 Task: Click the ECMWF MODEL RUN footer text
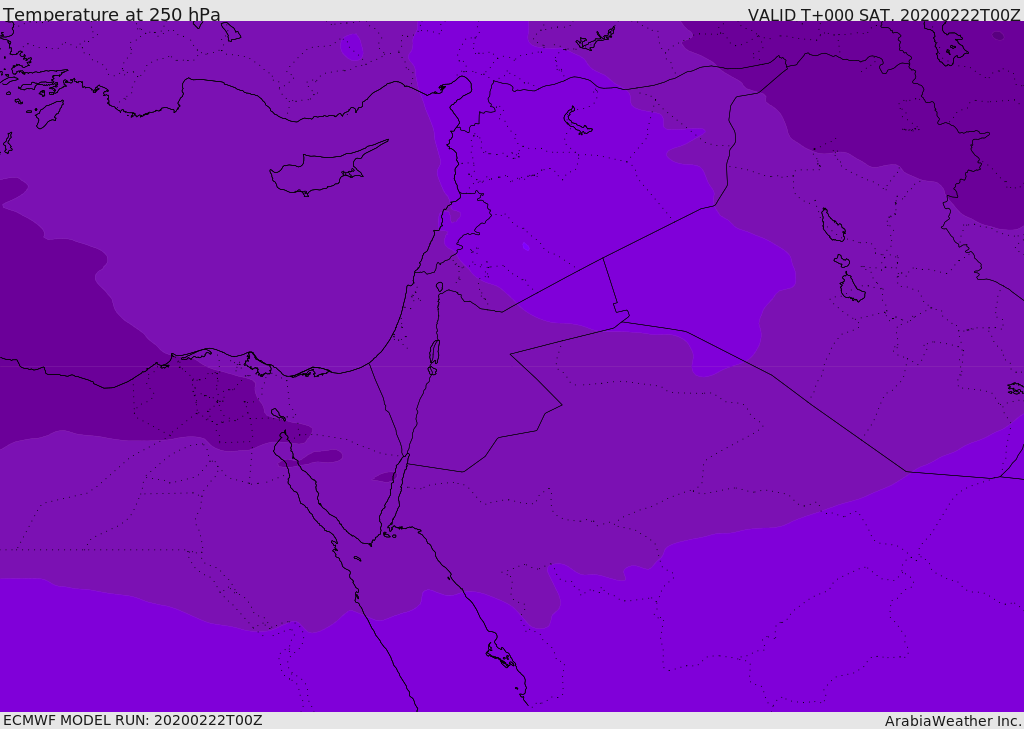pos(132,720)
